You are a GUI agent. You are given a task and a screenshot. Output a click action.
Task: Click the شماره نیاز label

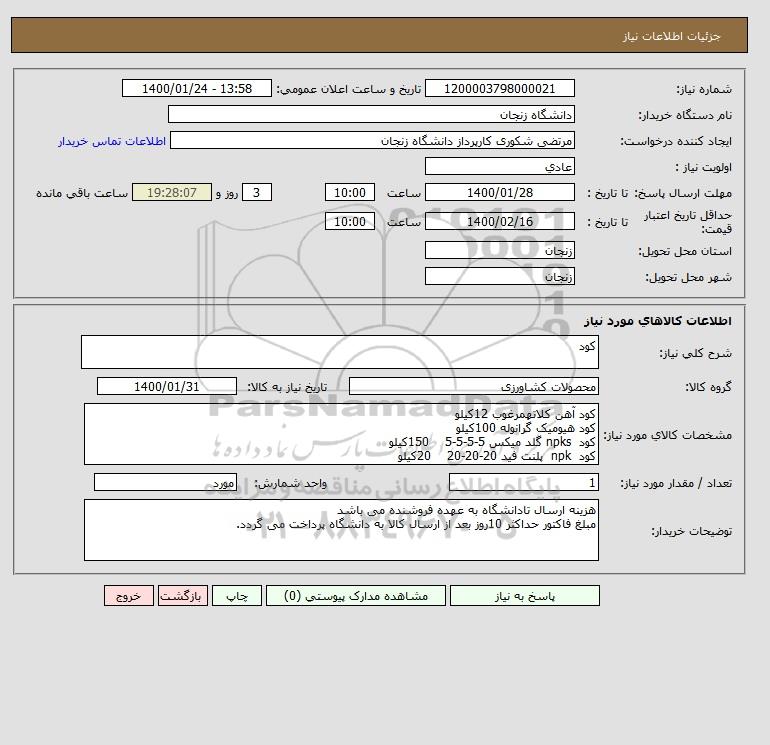(x=704, y=89)
